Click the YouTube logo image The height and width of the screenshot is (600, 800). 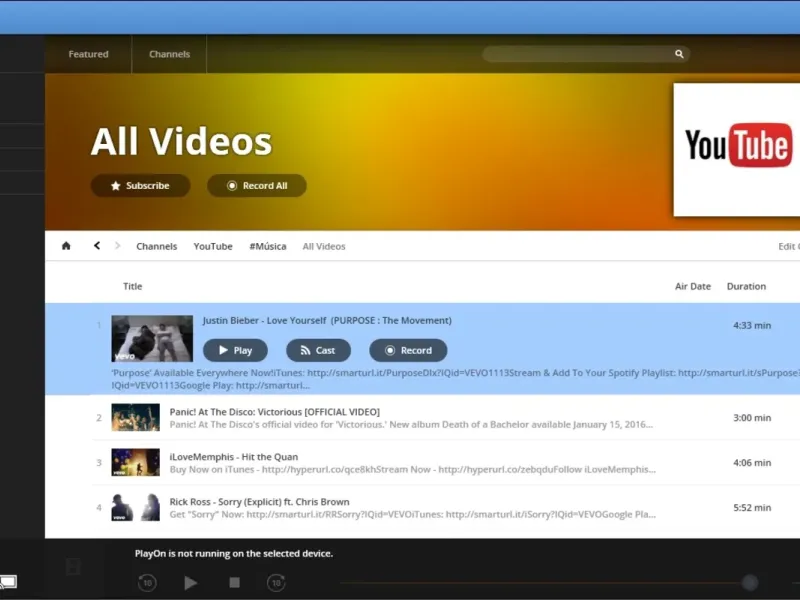[737, 149]
